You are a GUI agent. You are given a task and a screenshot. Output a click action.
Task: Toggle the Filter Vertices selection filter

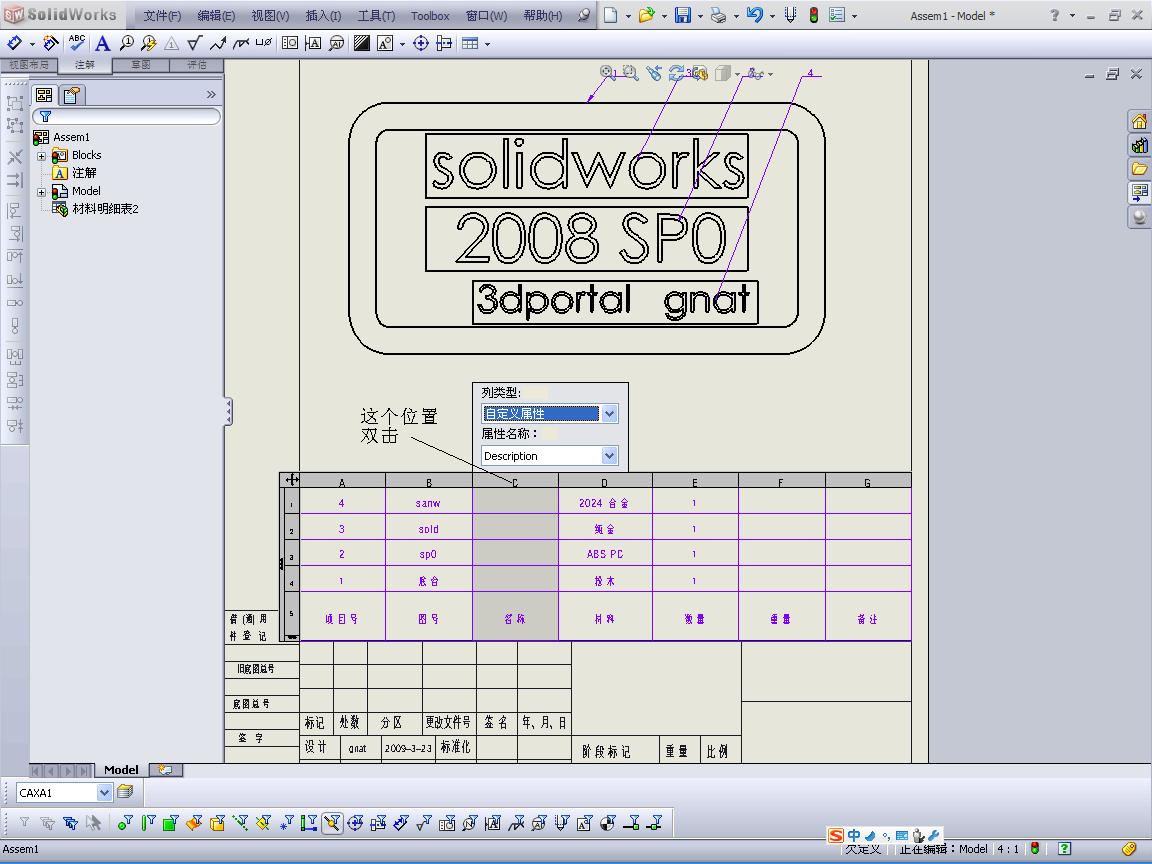click(x=125, y=823)
